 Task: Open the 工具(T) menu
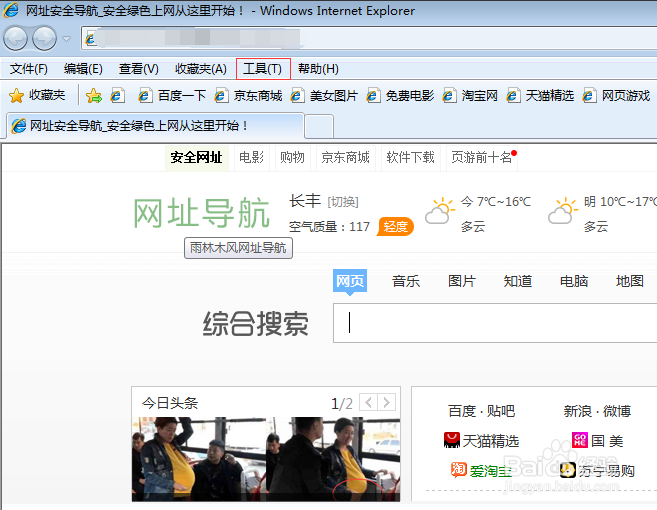click(x=263, y=69)
